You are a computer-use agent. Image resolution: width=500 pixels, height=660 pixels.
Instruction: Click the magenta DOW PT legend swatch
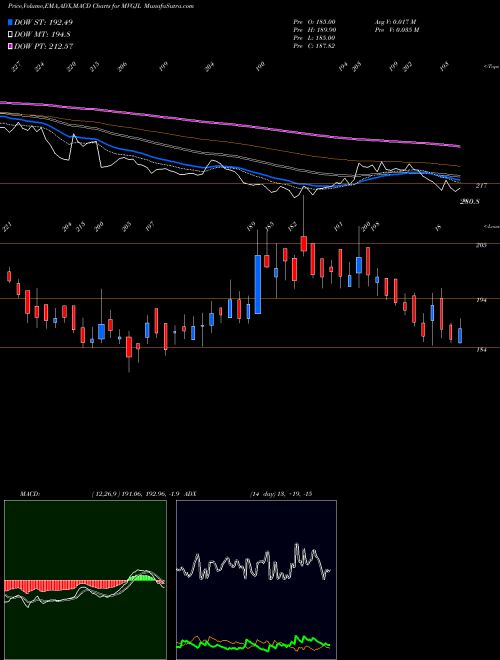[x=10, y=46]
